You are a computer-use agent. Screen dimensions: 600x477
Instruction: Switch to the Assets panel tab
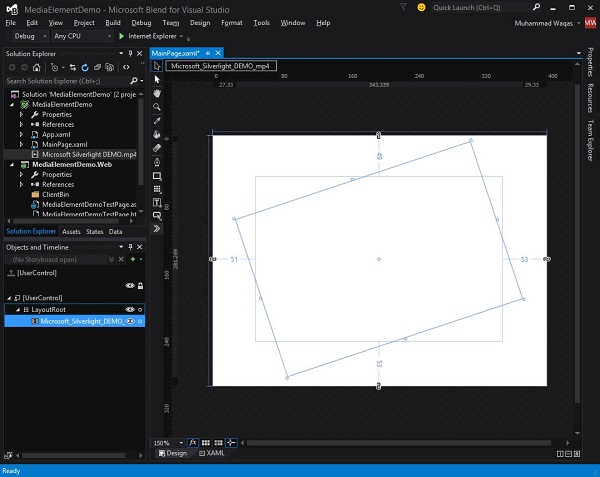pyautogui.click(x=71, y=231)
